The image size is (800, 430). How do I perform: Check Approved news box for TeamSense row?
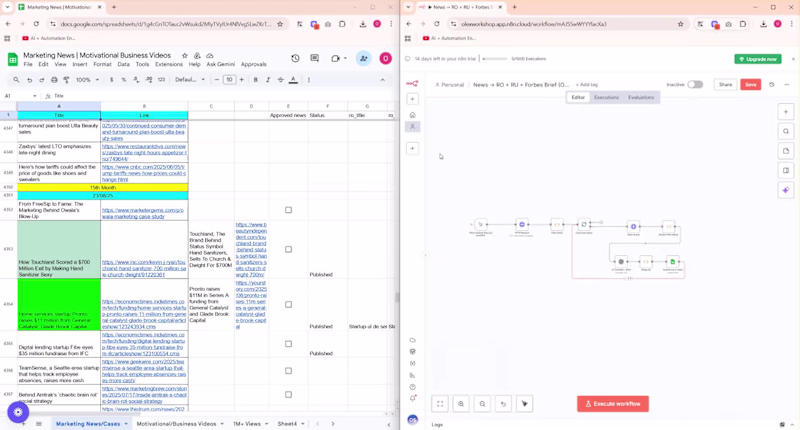(x=288, y=371)
